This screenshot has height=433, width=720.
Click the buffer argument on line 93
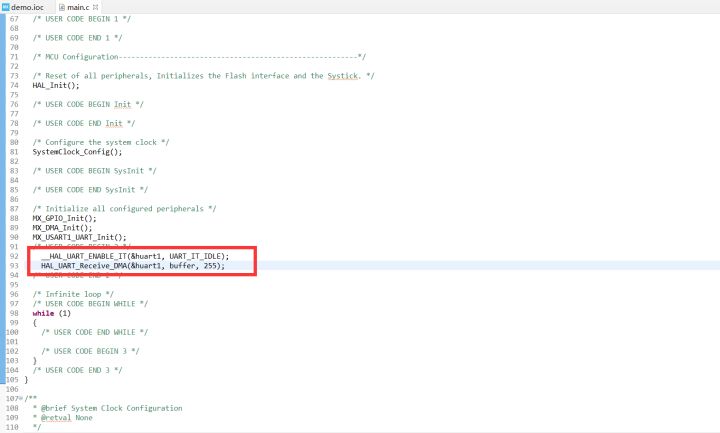tap(182, 266)
